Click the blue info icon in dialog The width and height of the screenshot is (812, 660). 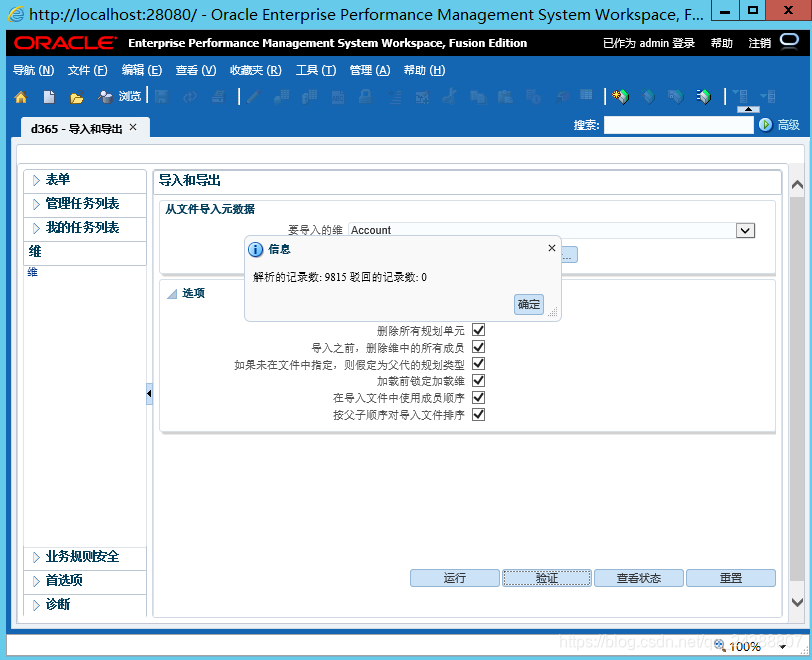[x=255, y=250]
